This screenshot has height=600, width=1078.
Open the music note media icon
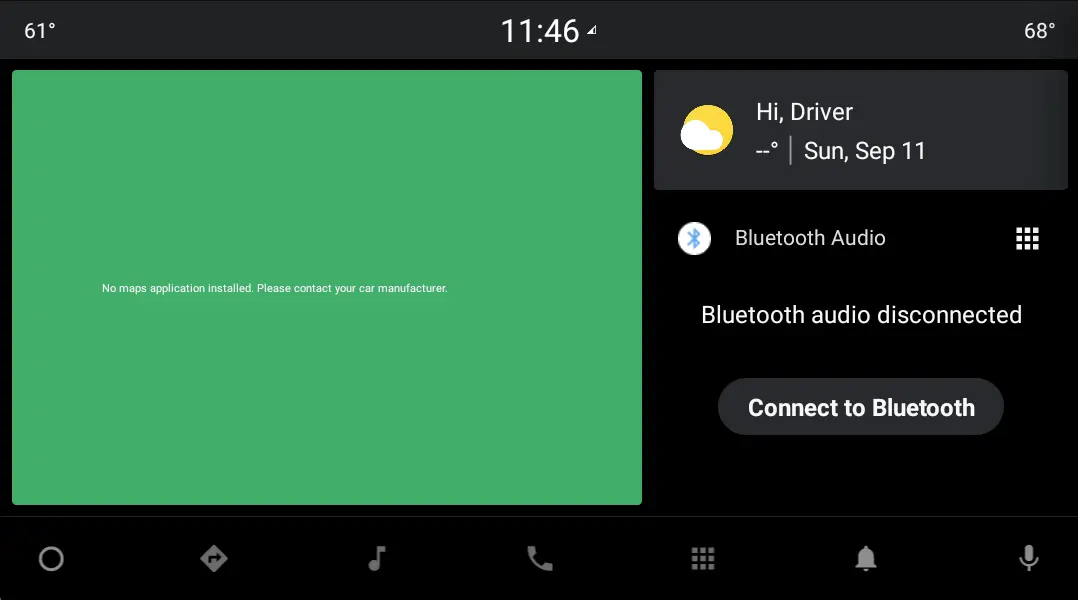click(377, 558)
